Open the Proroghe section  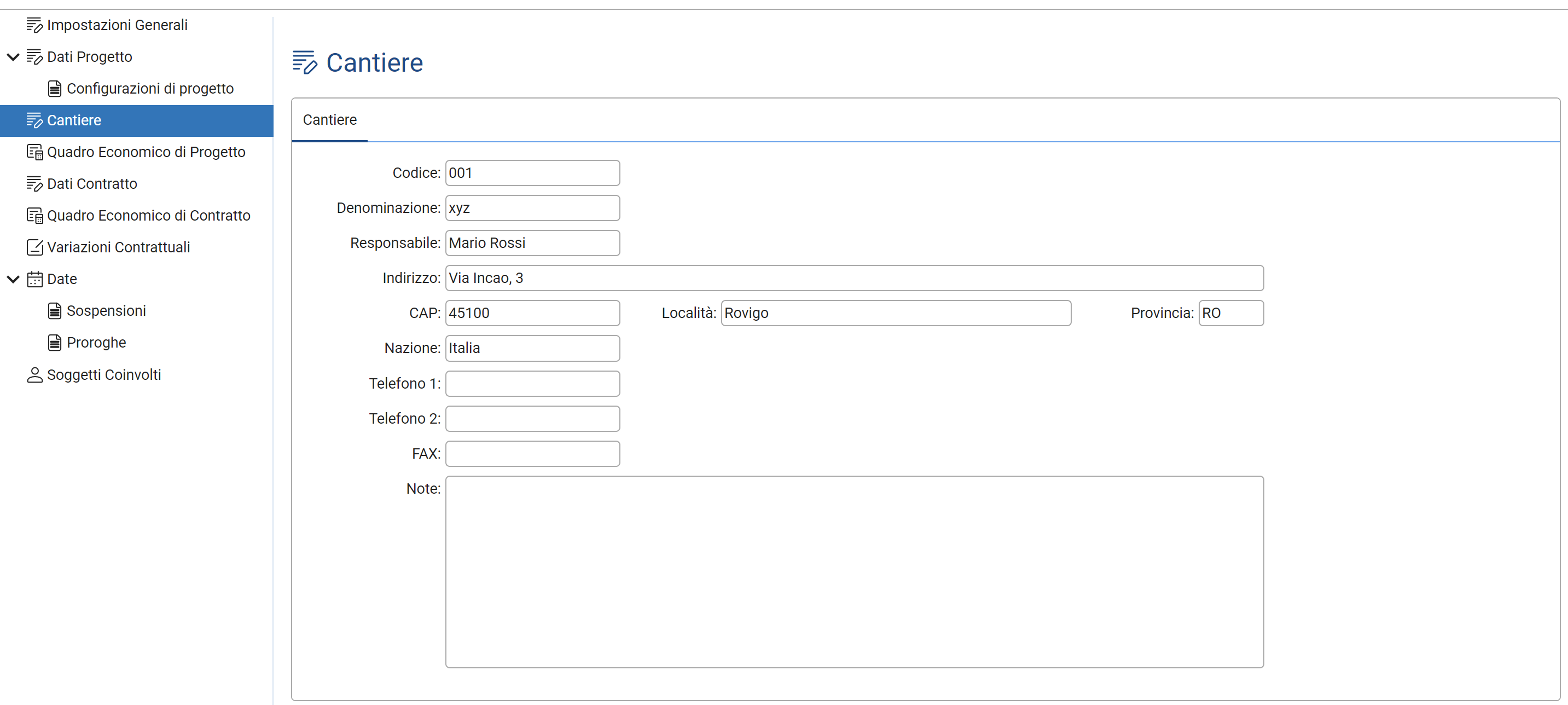[x=96, y=343]
